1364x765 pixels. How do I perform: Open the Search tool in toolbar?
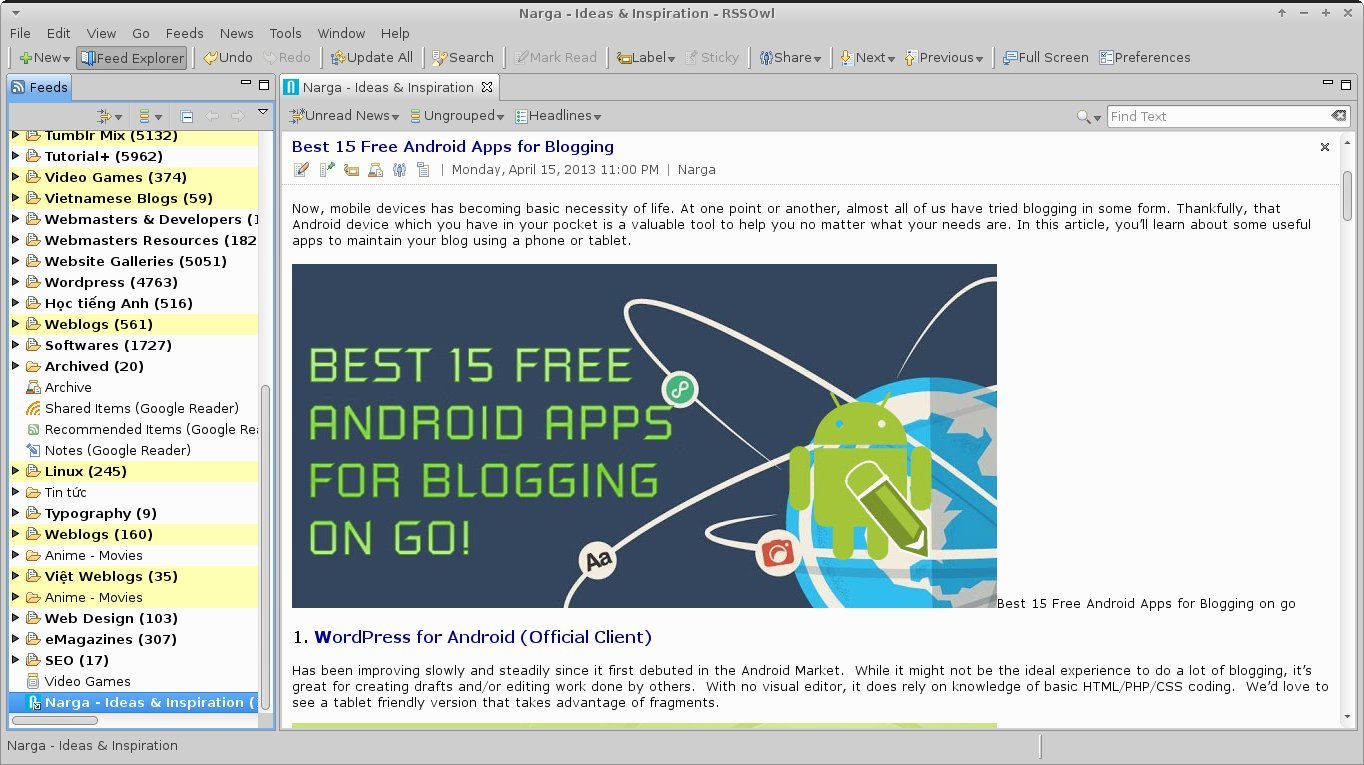pyautogui.click(x=463, y=58)
